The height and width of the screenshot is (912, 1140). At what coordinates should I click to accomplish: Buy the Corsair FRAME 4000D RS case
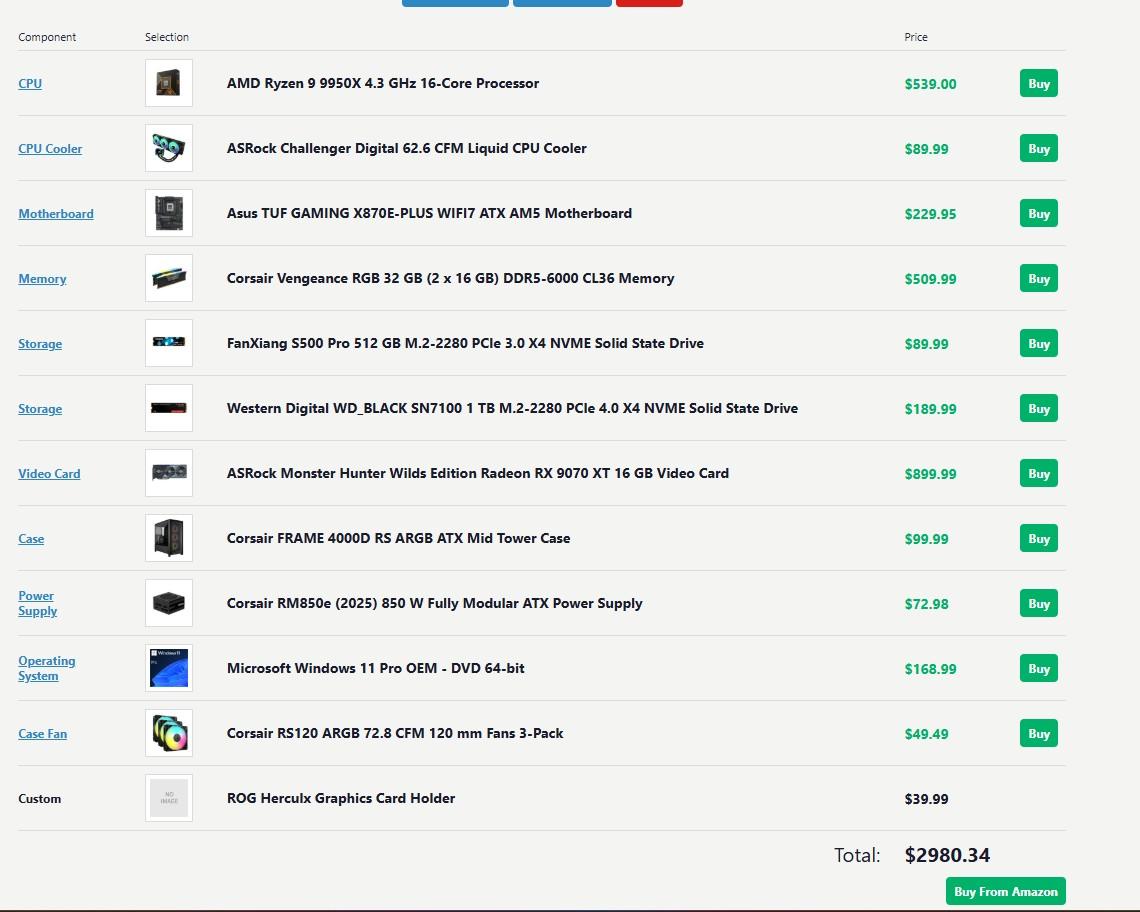[x=1038, y=538]
